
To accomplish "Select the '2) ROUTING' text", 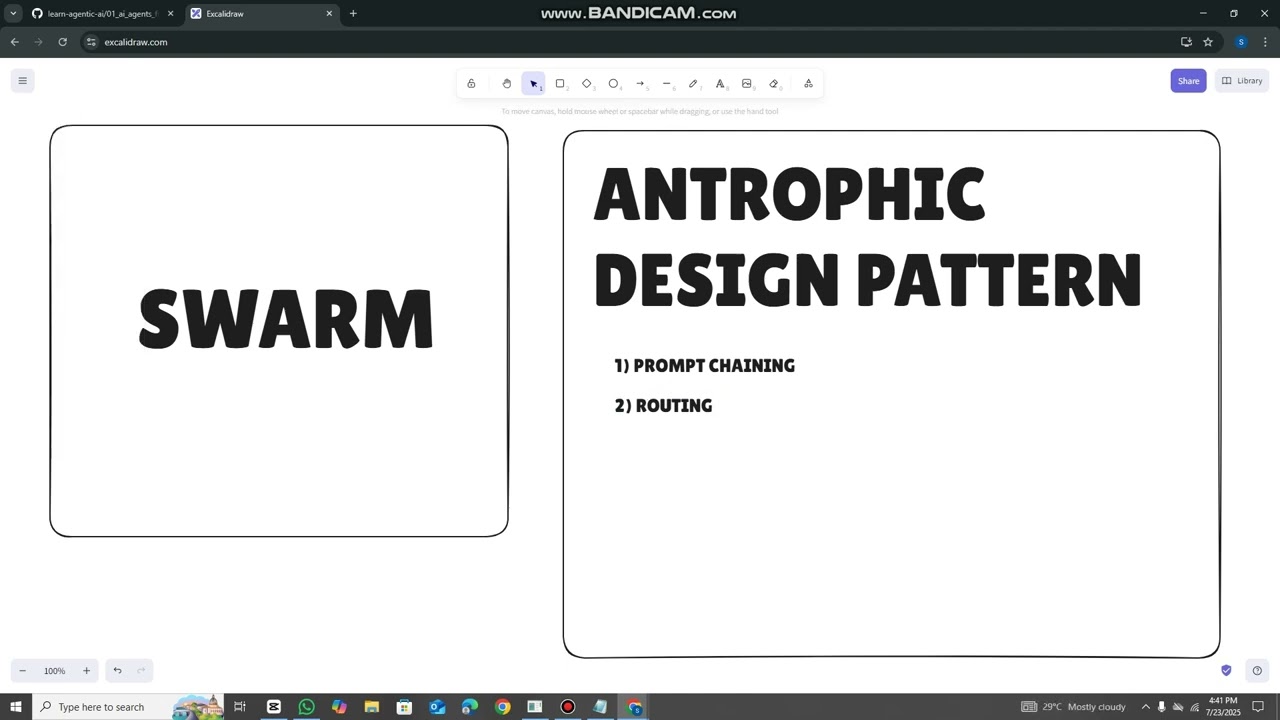I will point(663,405).
